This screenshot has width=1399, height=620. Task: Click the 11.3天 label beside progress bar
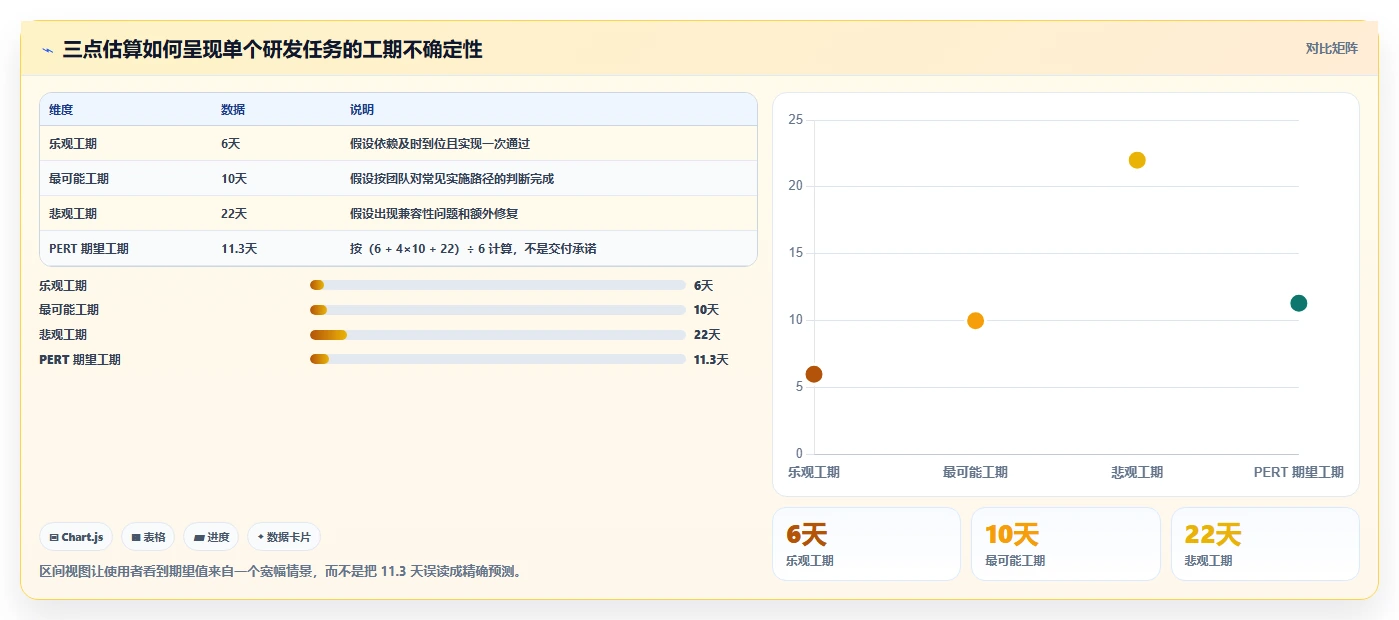tap(711, 359)
